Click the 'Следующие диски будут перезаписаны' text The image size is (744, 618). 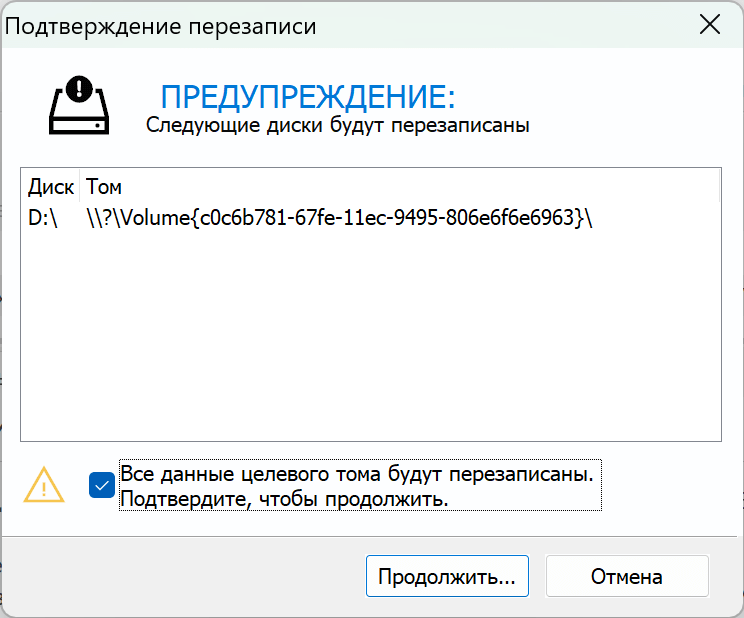tap(337, 126)
